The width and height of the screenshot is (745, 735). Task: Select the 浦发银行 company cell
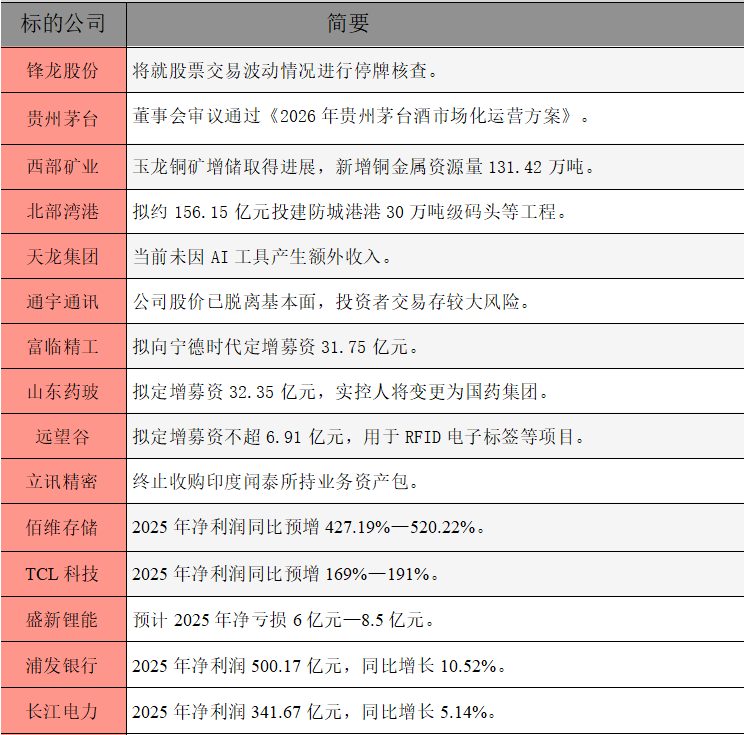pyautogui.click(x=63, y=666)
